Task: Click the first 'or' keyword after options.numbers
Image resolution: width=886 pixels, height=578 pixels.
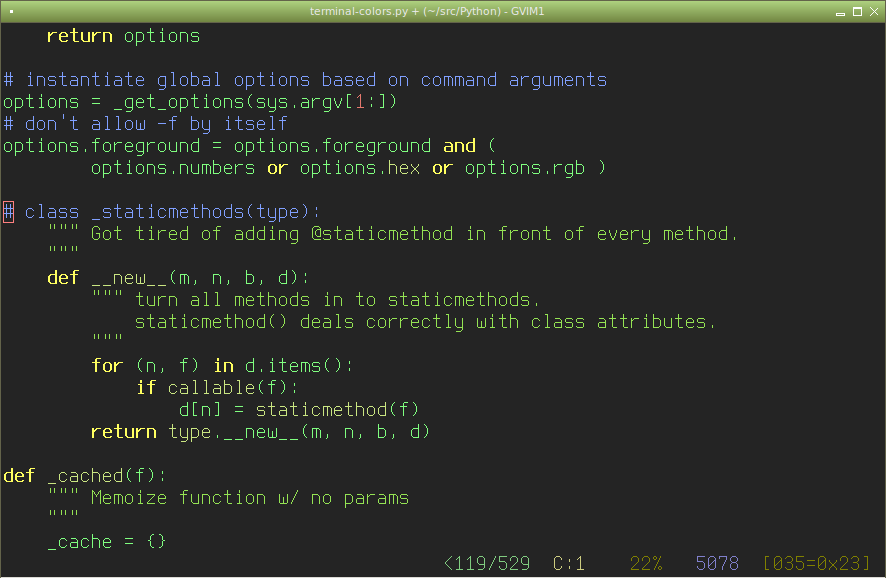Action: 277,168
